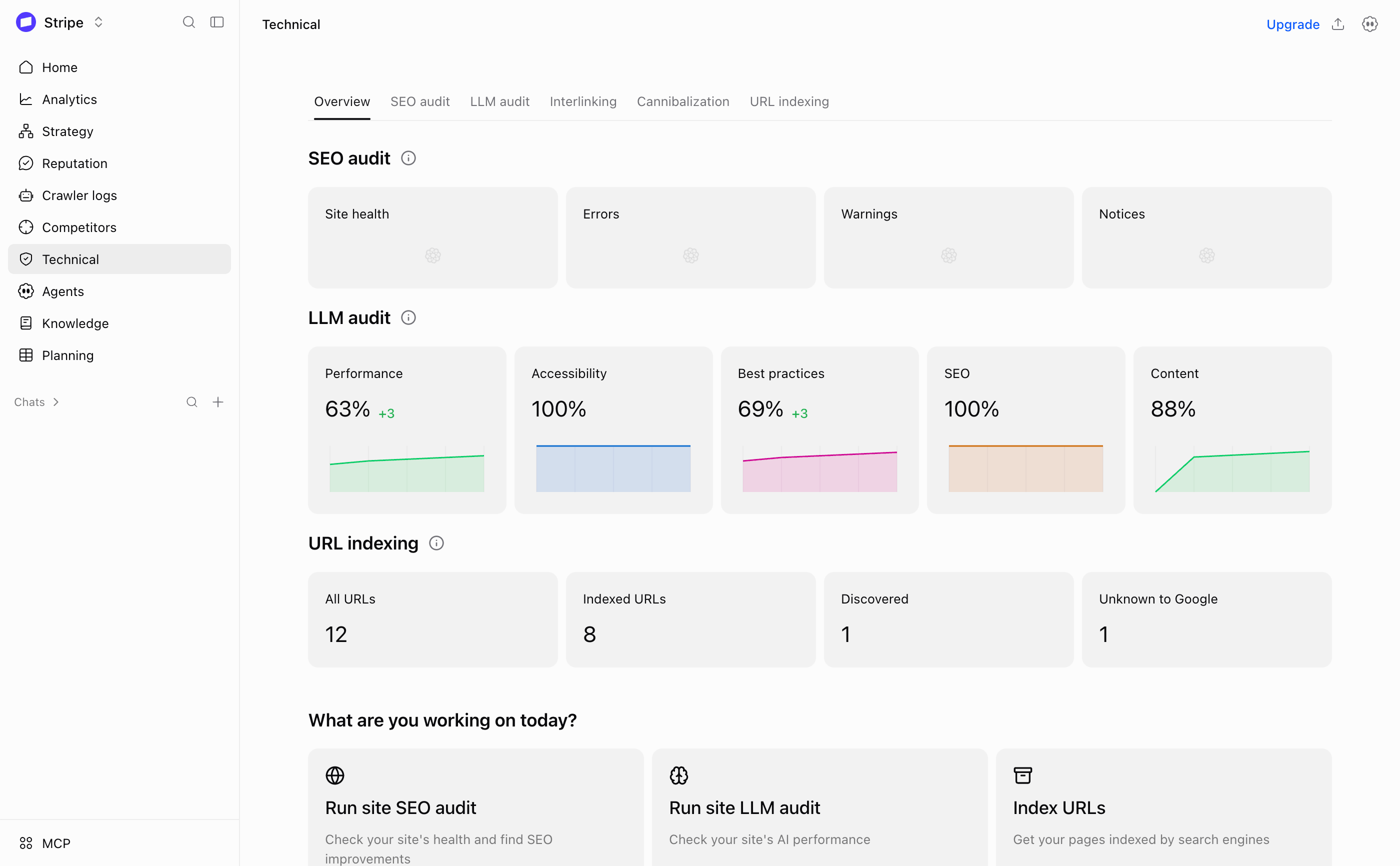This screenshot has height=866, width=1400.
Task: Open the Analytics section
Action: (x=119, y=99)
